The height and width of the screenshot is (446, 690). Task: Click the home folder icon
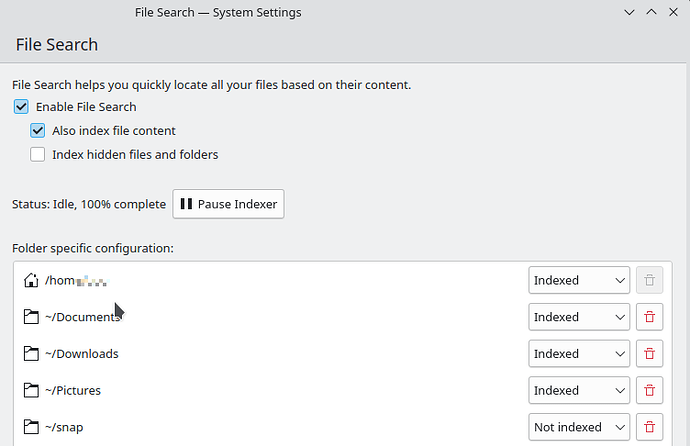pos(31,281)
